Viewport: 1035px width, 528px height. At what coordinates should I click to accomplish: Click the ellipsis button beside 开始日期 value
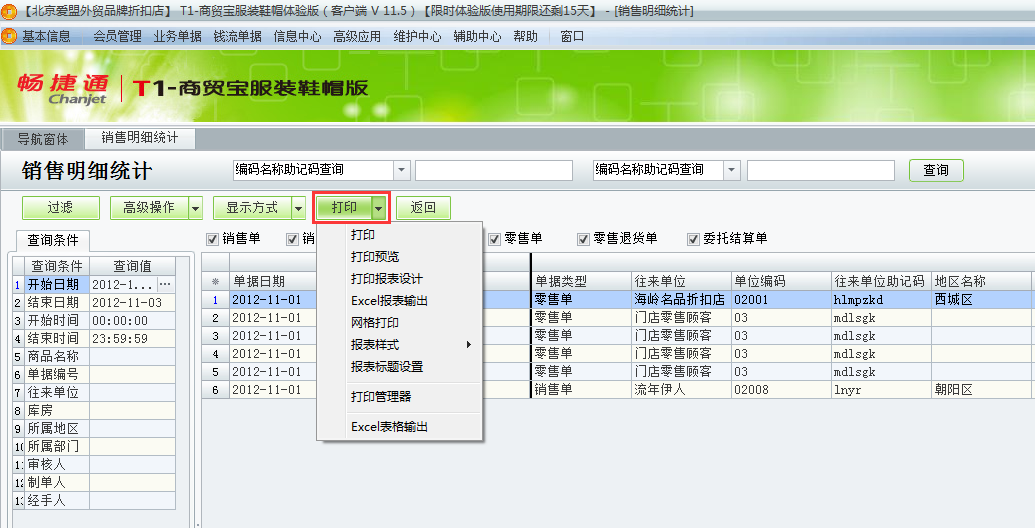(x=165, y=284)
